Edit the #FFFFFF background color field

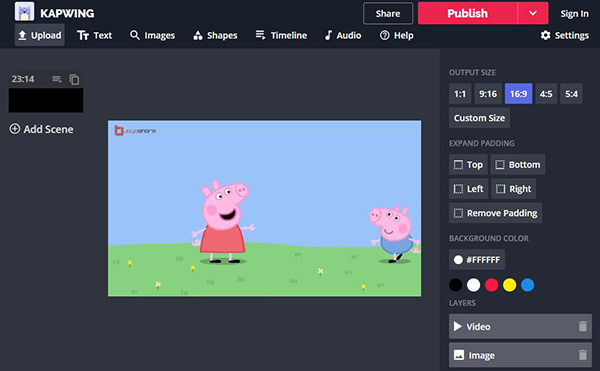click(x=477, y=260)
